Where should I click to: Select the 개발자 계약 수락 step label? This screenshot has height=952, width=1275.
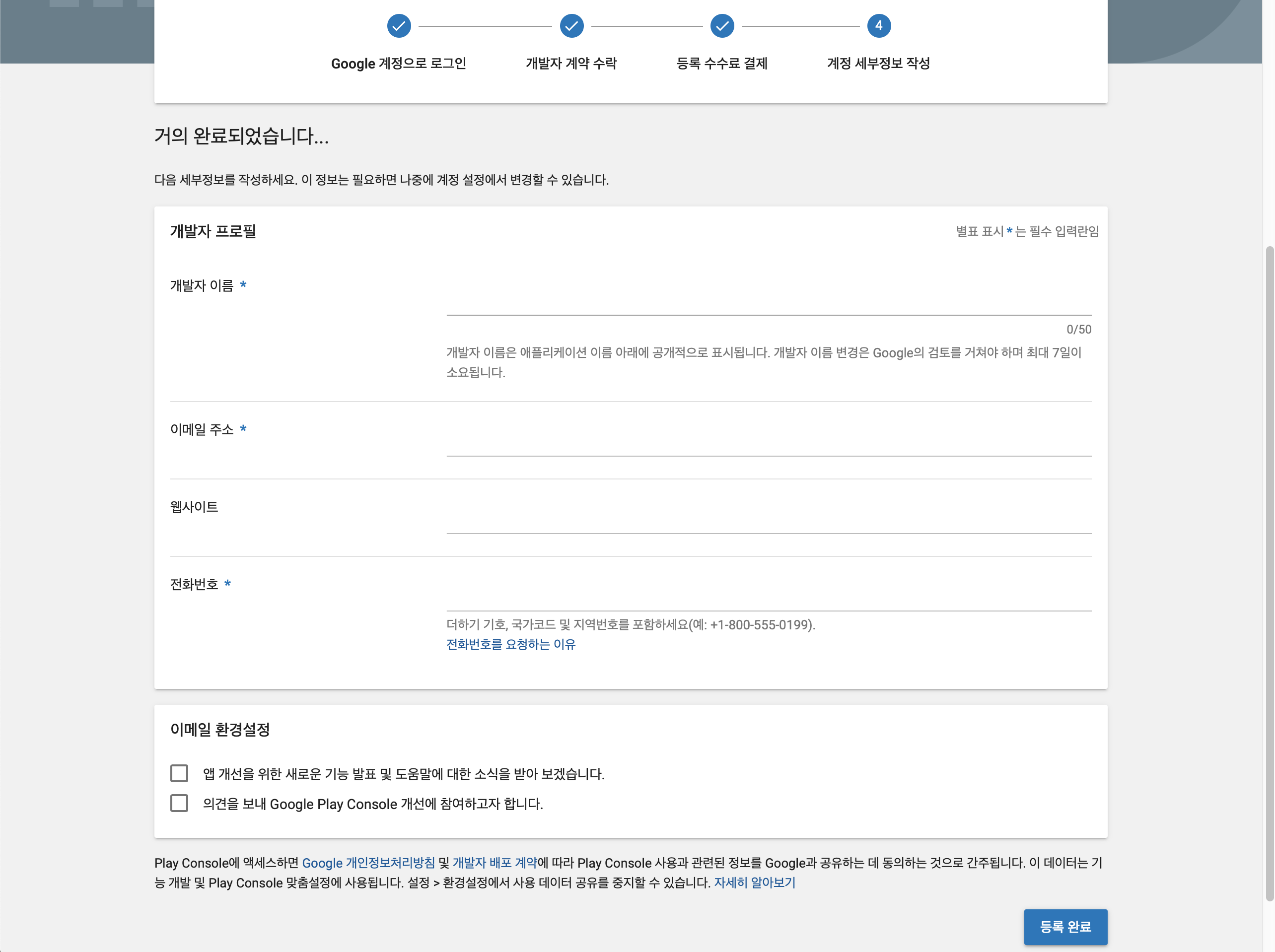click(x=571, y=64)
